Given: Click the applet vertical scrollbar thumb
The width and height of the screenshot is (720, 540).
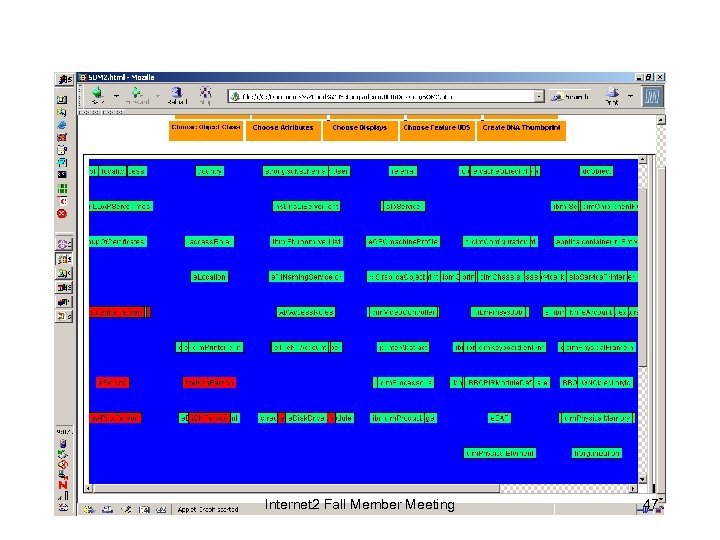Looking at the screenshot, I should (642, 277).
